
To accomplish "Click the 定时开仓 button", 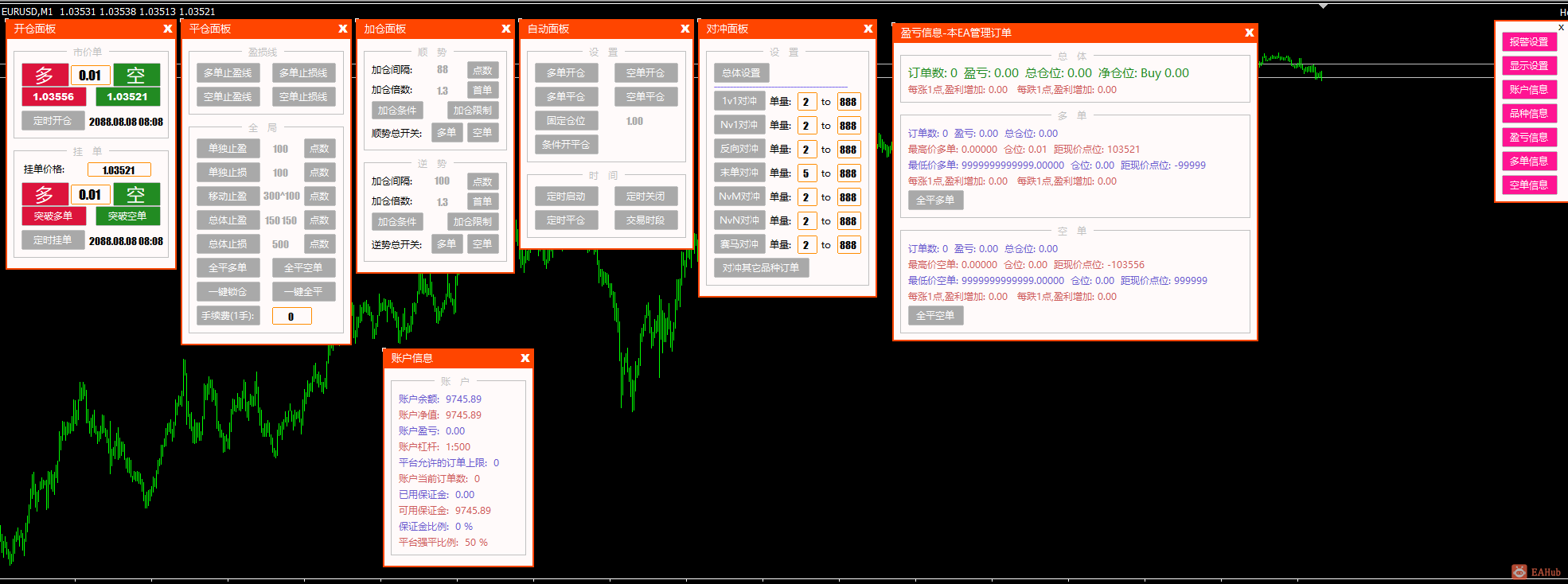I will [53, 121].
